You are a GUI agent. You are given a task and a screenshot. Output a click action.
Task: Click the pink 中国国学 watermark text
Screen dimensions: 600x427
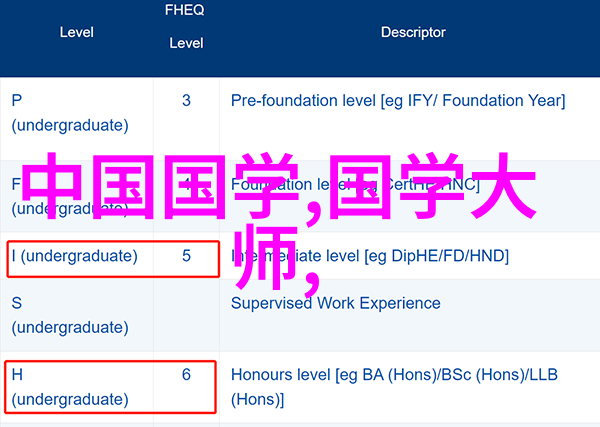[x=161, y=186]
